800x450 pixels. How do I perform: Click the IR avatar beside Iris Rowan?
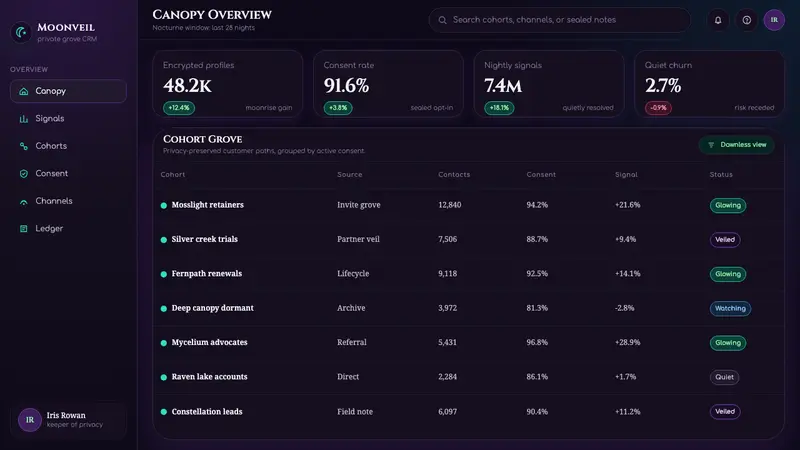30,420
